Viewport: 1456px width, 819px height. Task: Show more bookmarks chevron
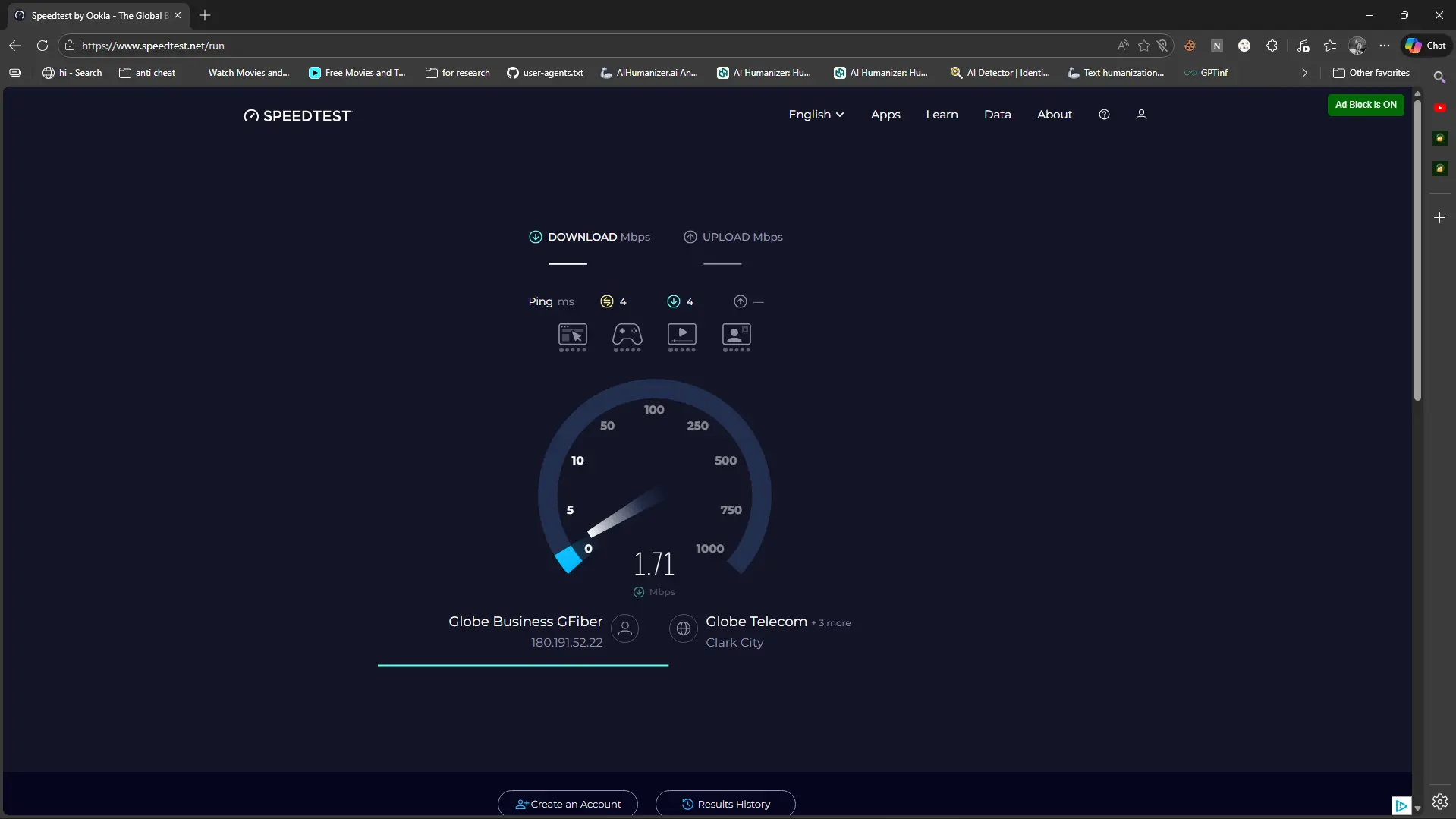(x=1304, y=73)
